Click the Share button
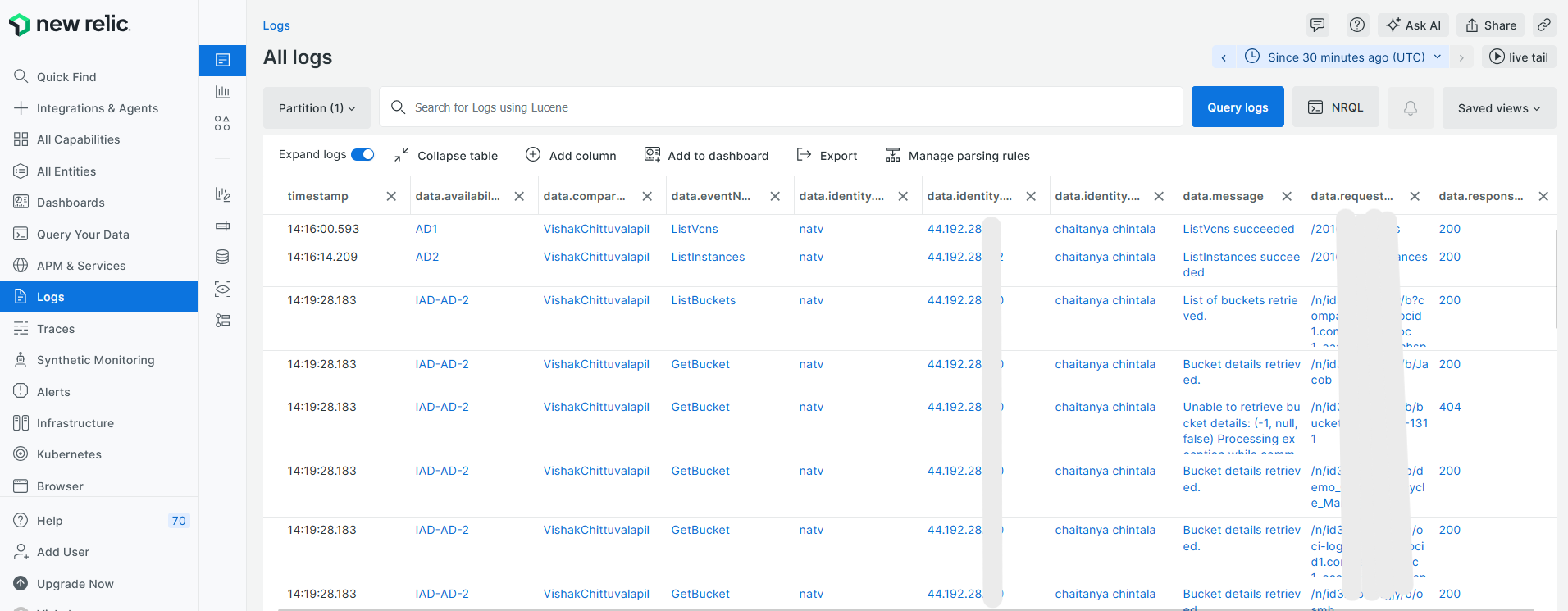1568x611 pixels. (1490, 25)
